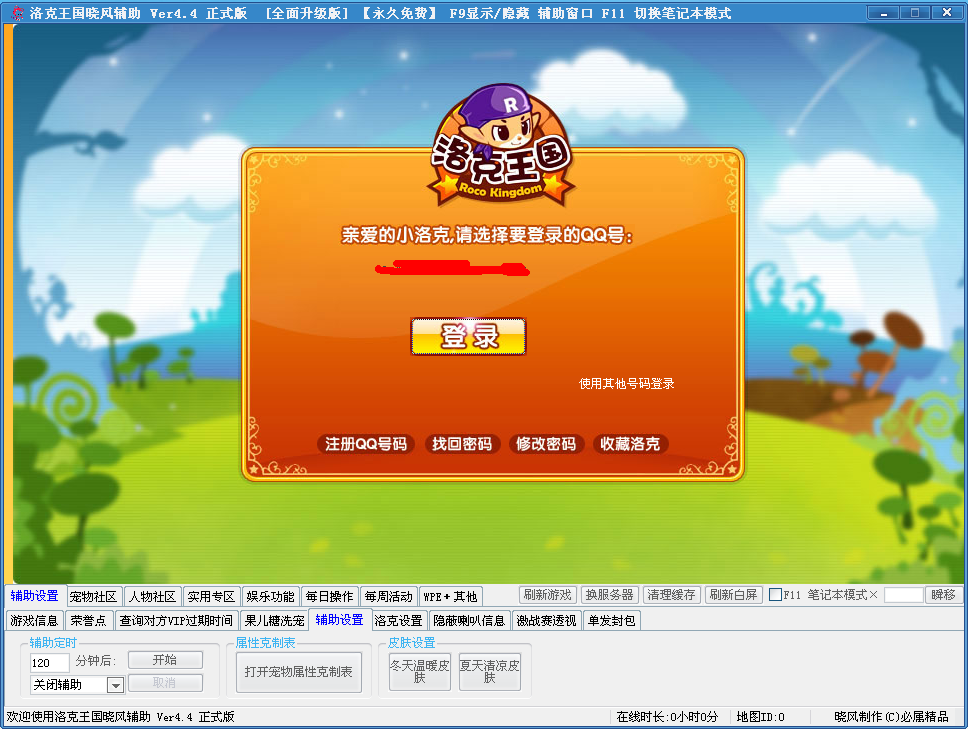This screenshot has width=968, height=729.
Task: Click 地图ID:0 status bar text
Action: tap(761, 717)
